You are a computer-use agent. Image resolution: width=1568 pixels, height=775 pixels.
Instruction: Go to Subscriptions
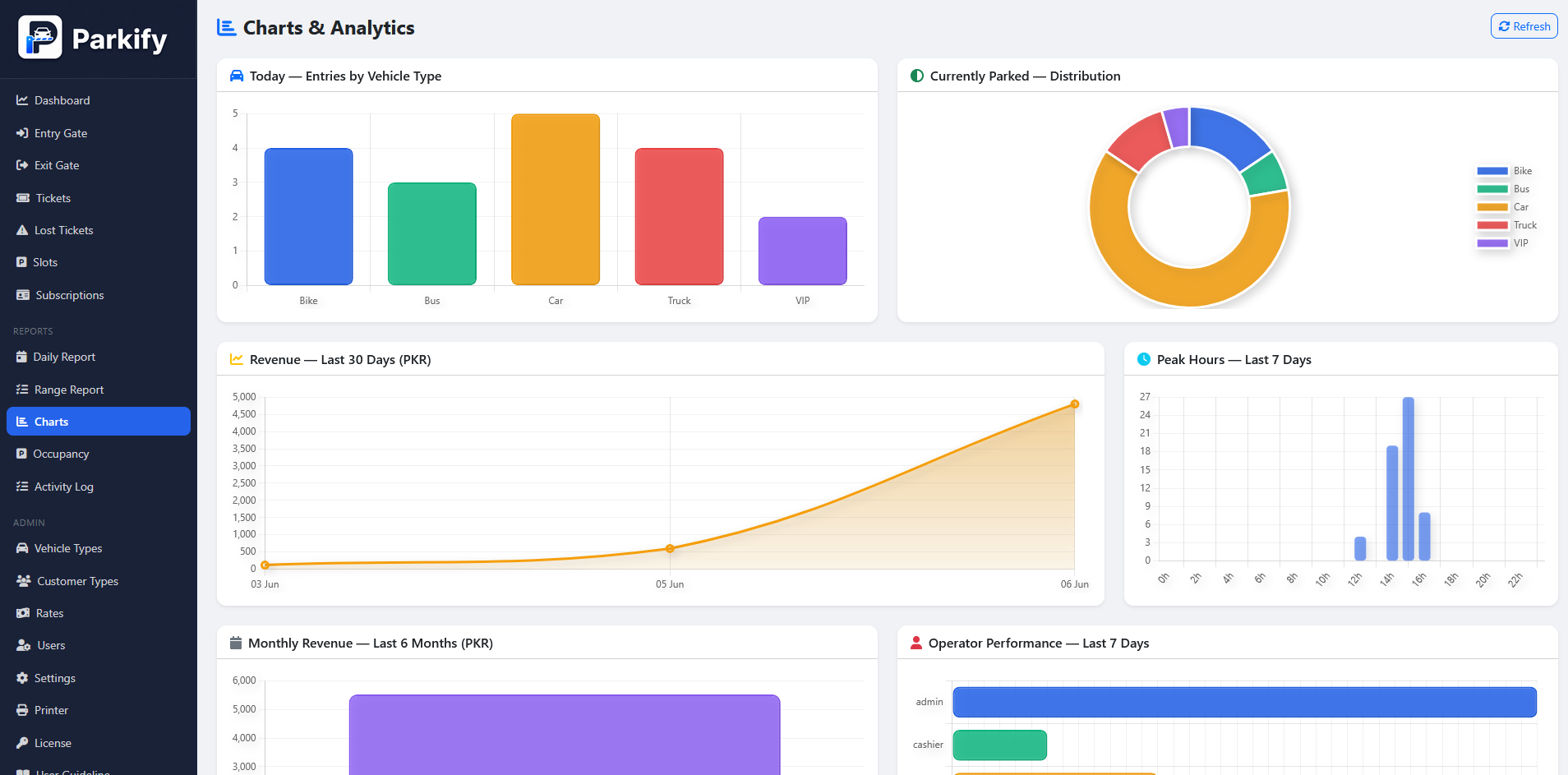(99, 295)
